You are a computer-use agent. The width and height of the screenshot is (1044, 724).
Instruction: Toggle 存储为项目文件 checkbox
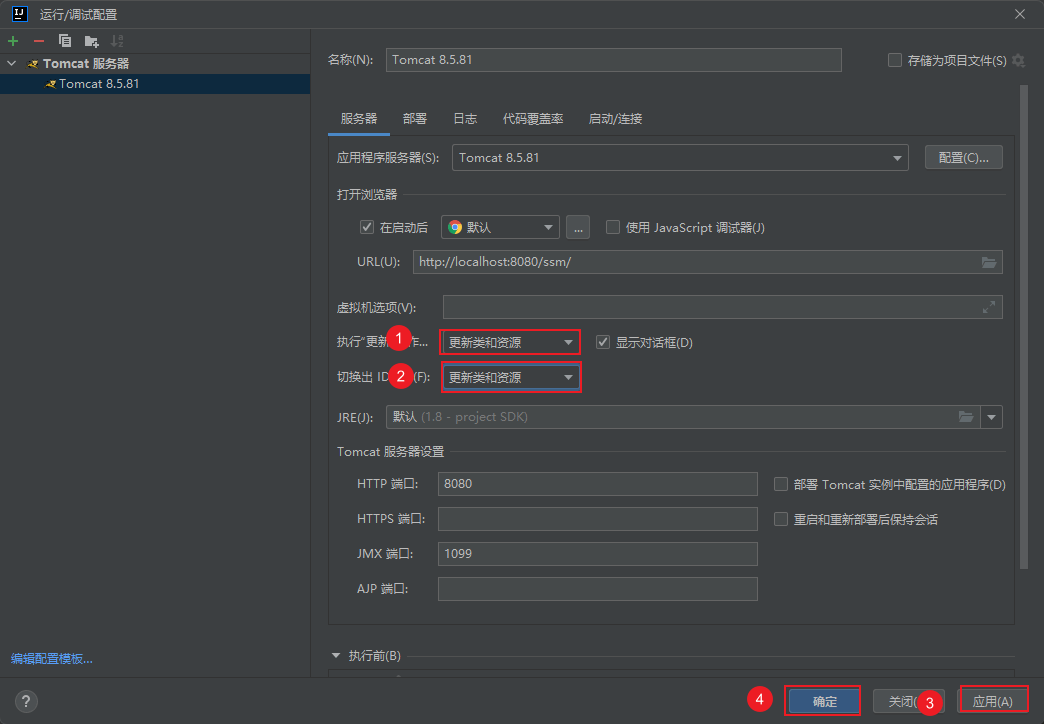click(x=895, y=61)
